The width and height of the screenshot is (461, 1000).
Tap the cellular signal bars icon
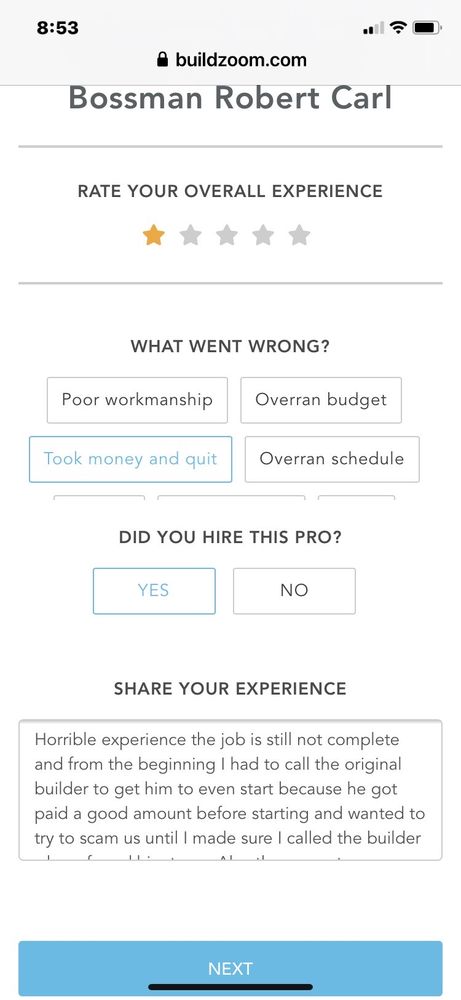(373, 28)
